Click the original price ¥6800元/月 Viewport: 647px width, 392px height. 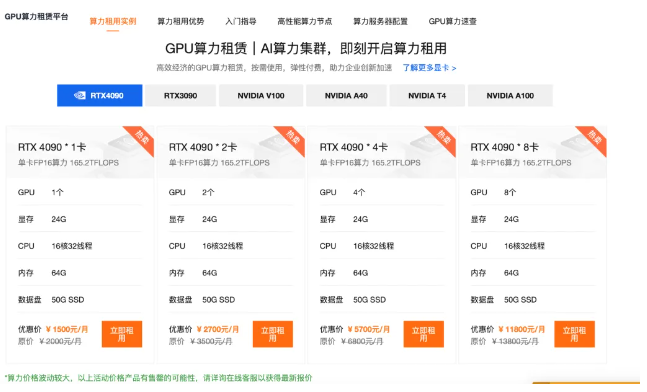pyautogui.click(x=362, y=341)
